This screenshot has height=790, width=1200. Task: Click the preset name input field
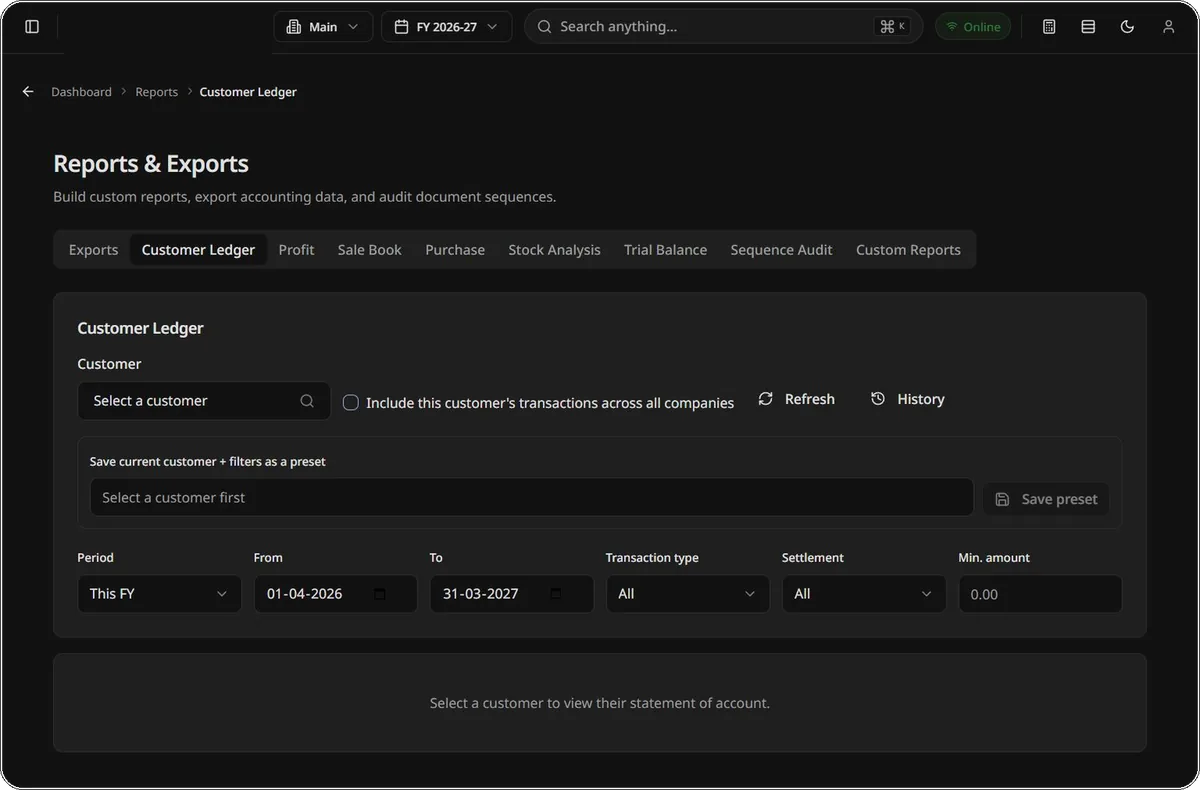click(532, 497)
